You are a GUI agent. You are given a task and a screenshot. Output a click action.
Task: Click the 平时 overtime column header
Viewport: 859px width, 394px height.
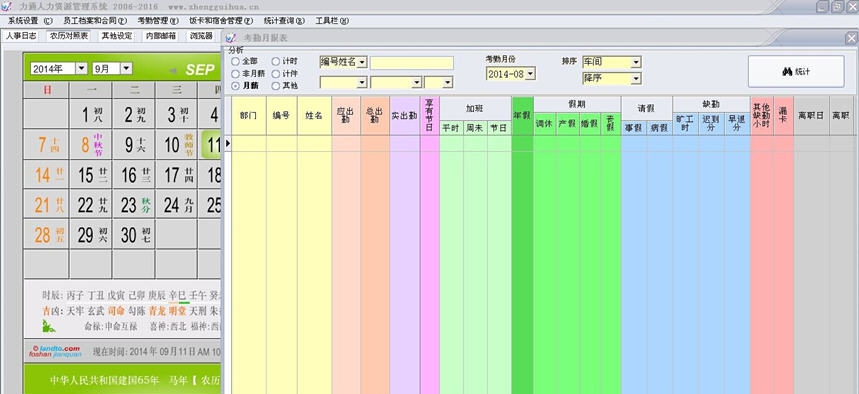click(x=451, y=128)
